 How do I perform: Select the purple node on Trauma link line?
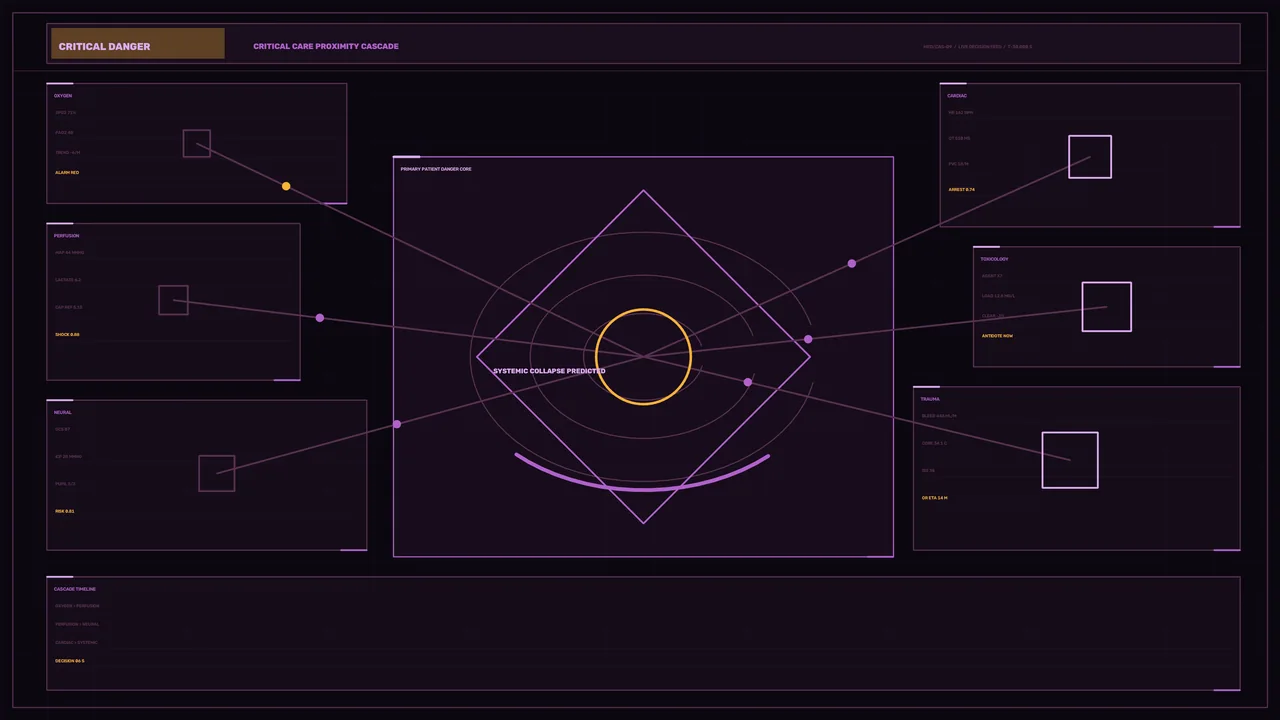pos(748,382)
